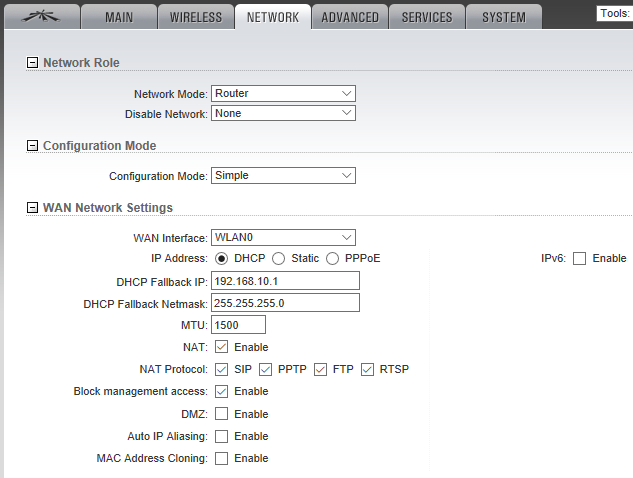The image size is (633, 478).
Task: Open the Configuration Mode dropdown
Action: click(x=283, y=176)
